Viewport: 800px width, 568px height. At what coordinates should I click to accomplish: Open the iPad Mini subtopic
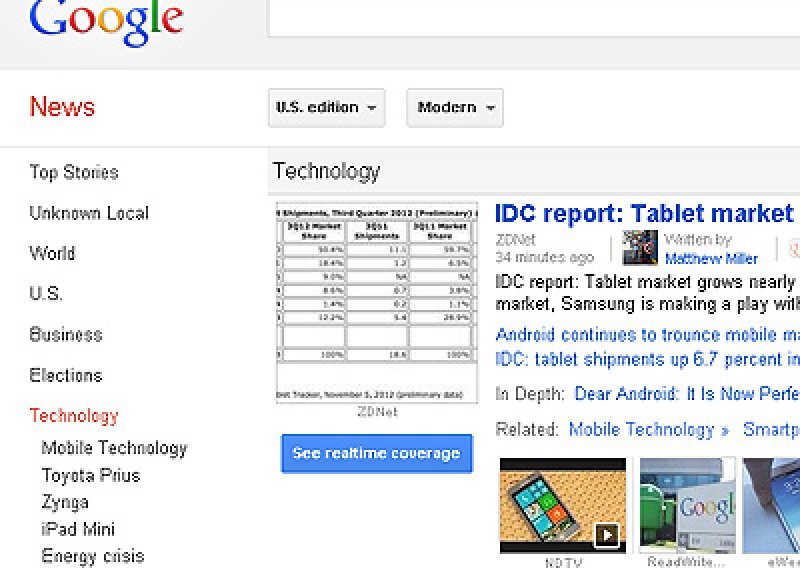click(x=78, y=529)
